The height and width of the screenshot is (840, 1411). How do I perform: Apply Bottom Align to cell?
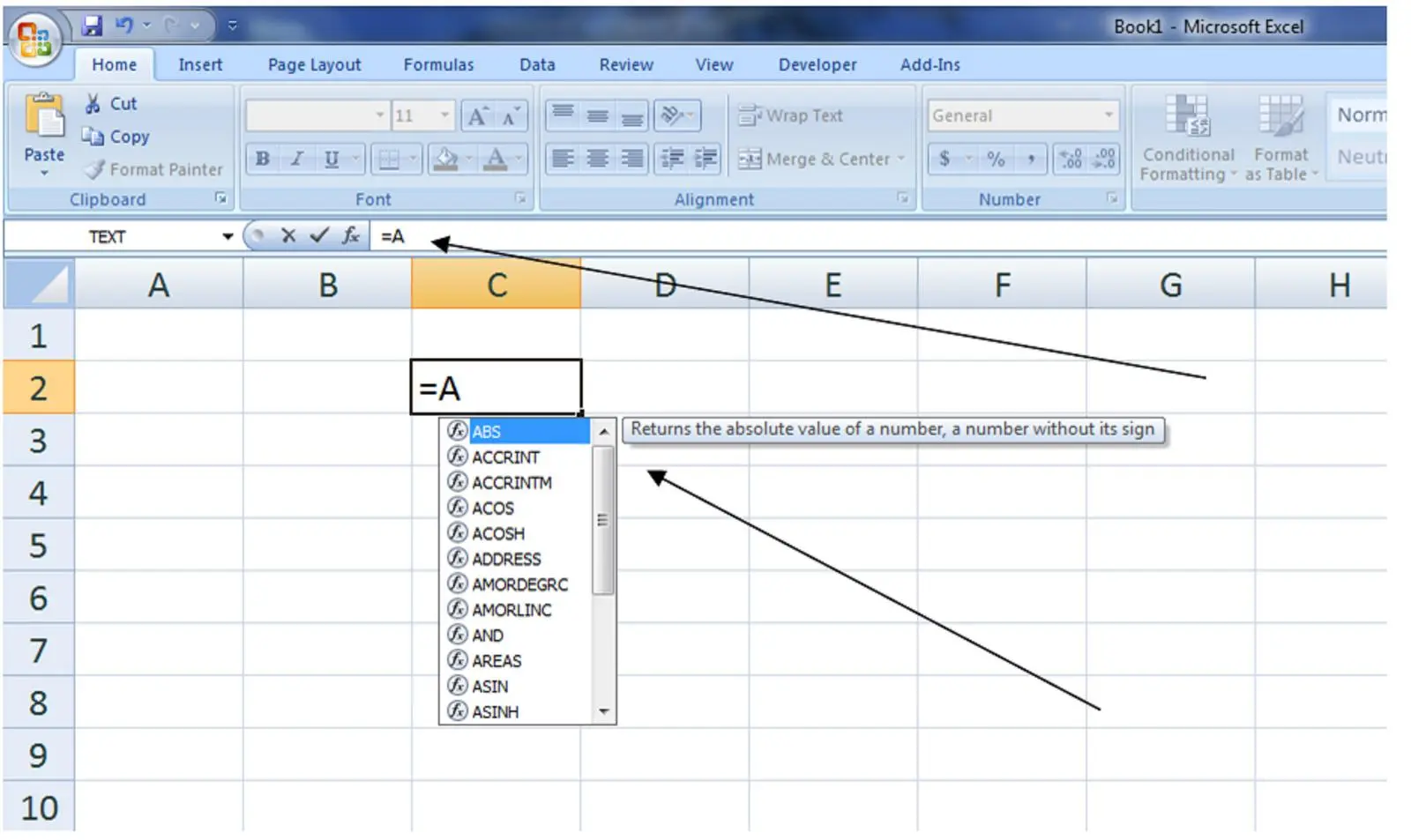(632, 115)
